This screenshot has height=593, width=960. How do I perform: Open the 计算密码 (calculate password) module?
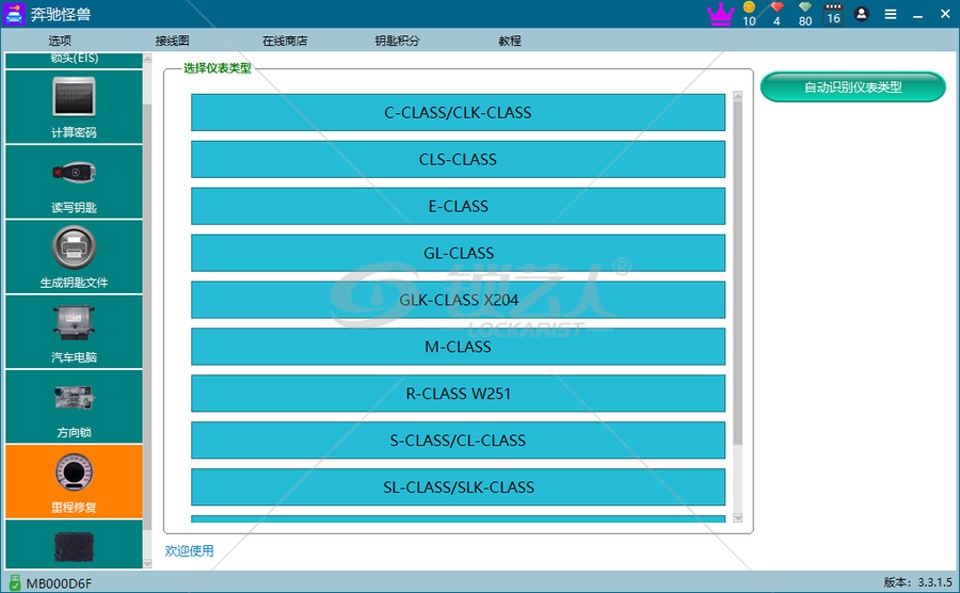[74, 107]
